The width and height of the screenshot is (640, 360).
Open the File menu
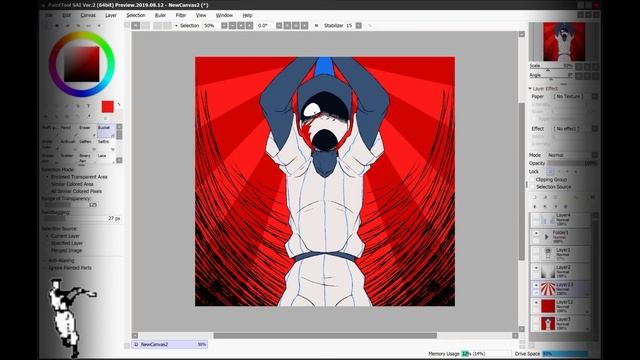pyautogui.click(x=49, y=15)
